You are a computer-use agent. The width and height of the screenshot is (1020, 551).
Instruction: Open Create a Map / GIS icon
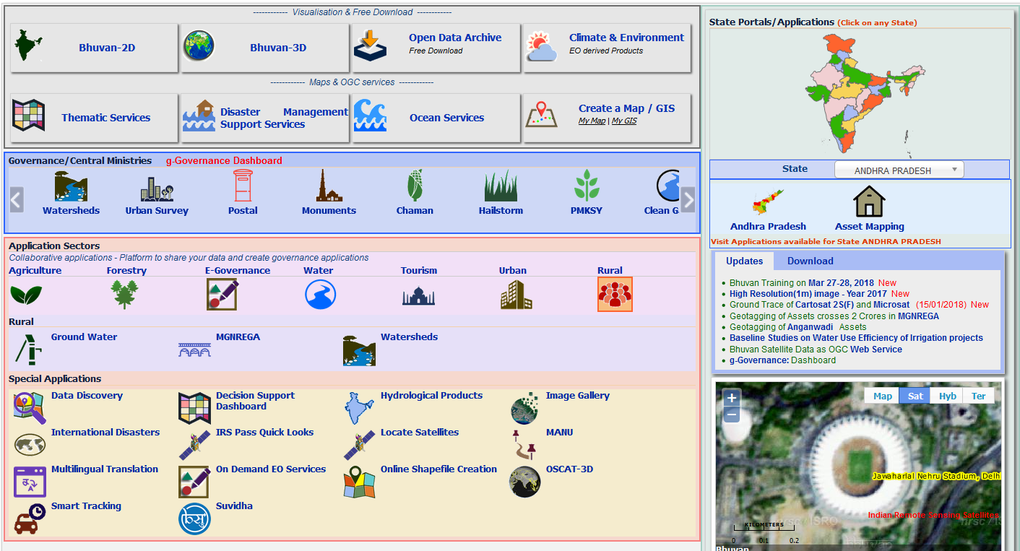click(x=541, y=114)
